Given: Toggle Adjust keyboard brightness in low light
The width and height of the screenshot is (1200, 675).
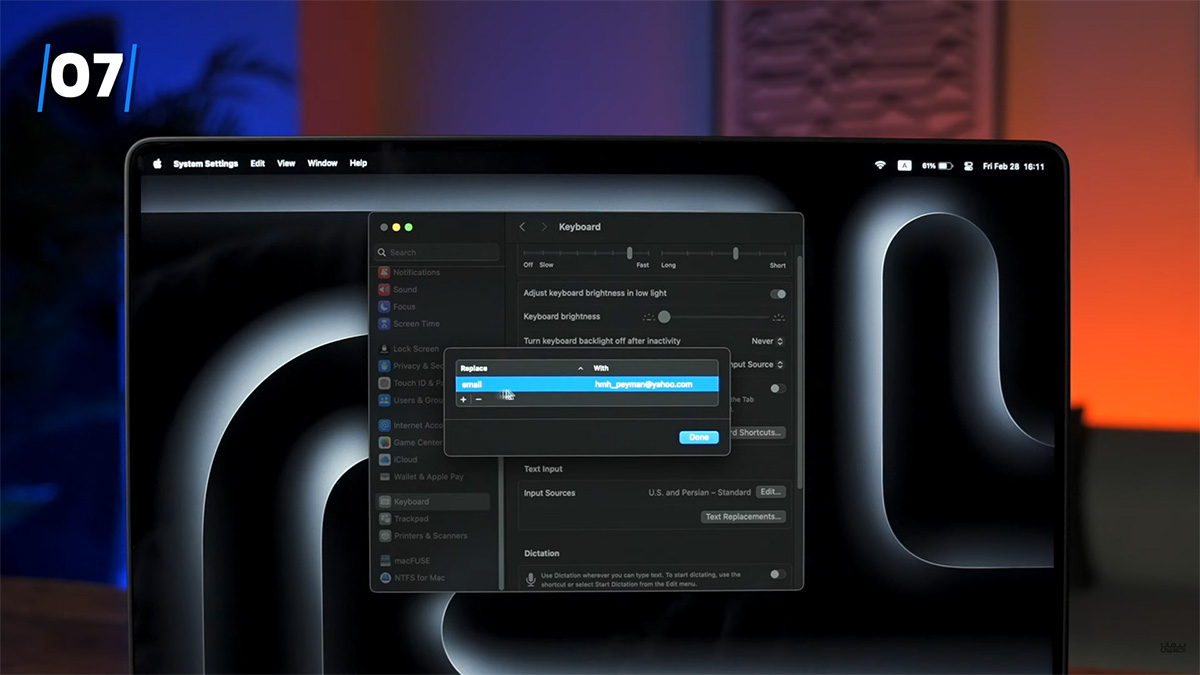Looking at the screenshot, I should coord(778,294).
